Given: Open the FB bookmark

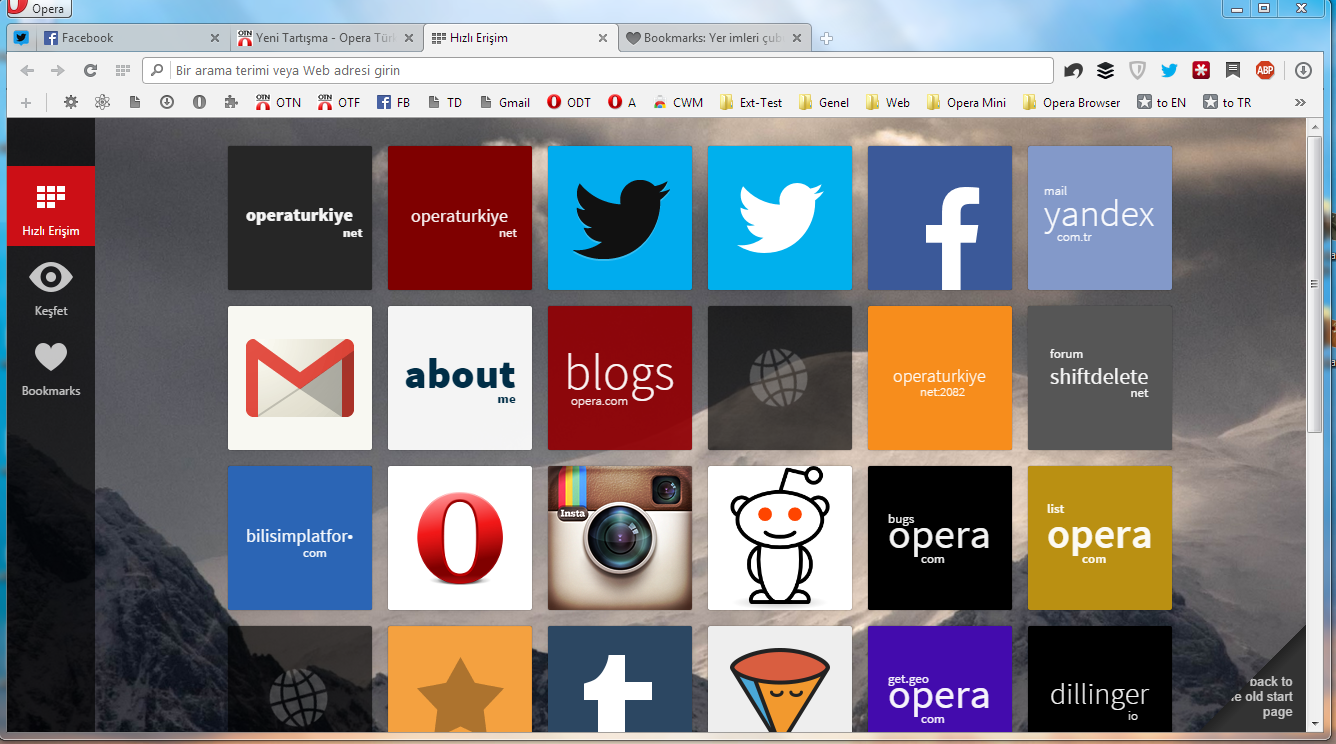Looking at the screenshot, I should [x=393, y=102].
